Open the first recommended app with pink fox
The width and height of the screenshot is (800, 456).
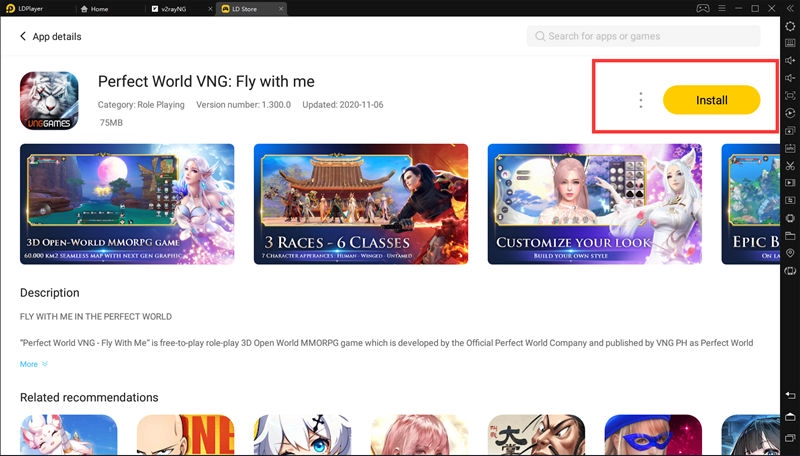pyautogui.click(x=68, y=435)
